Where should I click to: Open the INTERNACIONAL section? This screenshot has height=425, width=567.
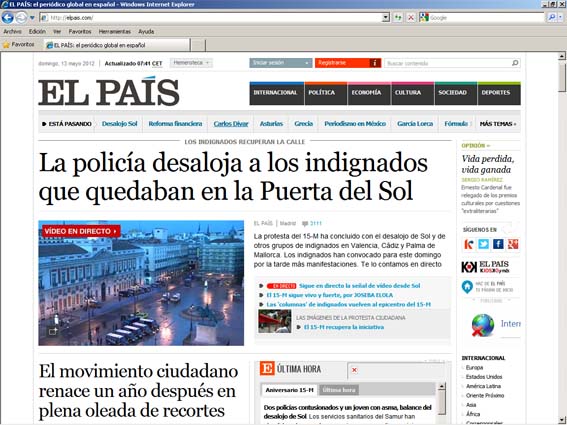[277, 93]
